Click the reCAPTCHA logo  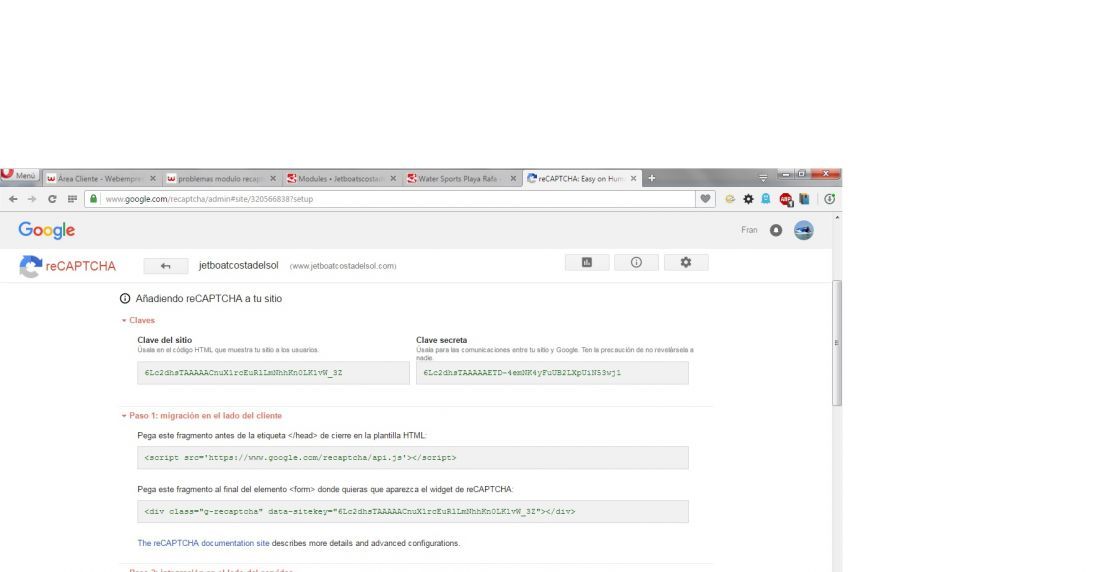67,266
